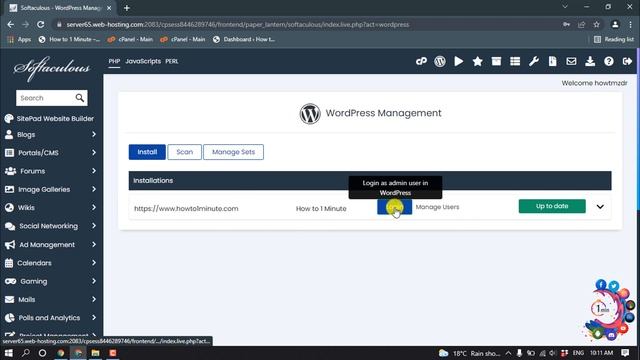The height and width of the screenshot is (360, 640).
Task: Click the admin Login button
Action: click(394, 207)
